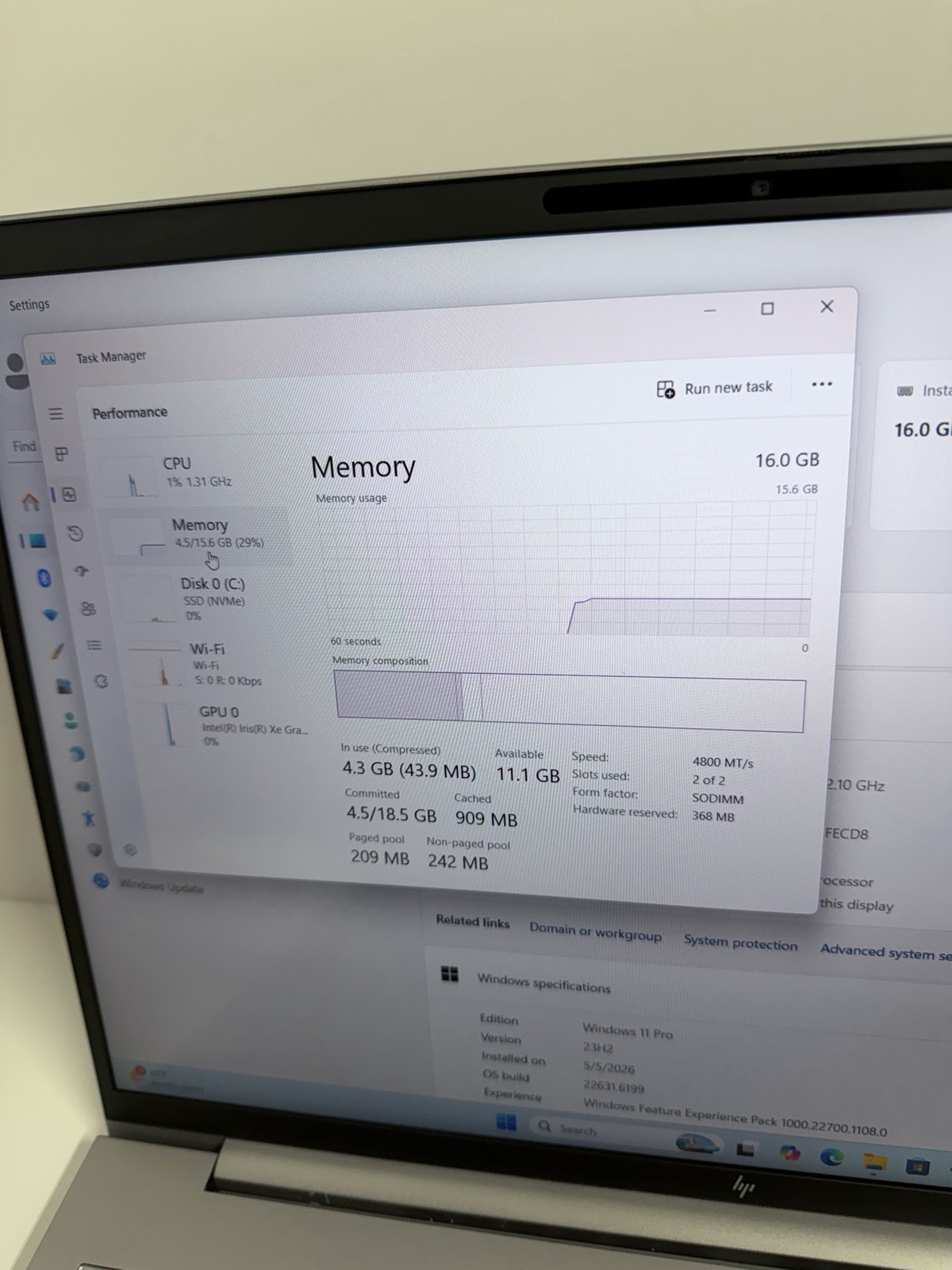
Task: Open Network & internet in Settings sidebar
Action: [x=49, y=614]
